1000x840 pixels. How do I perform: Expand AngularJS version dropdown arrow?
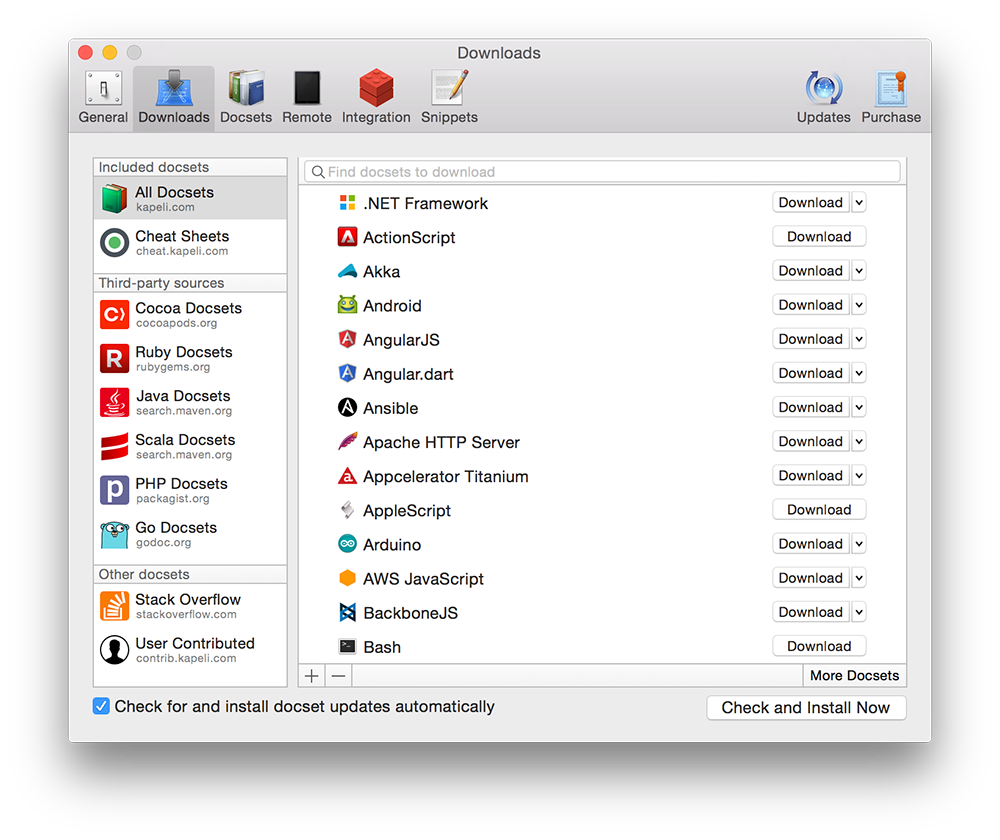[858, 339]
